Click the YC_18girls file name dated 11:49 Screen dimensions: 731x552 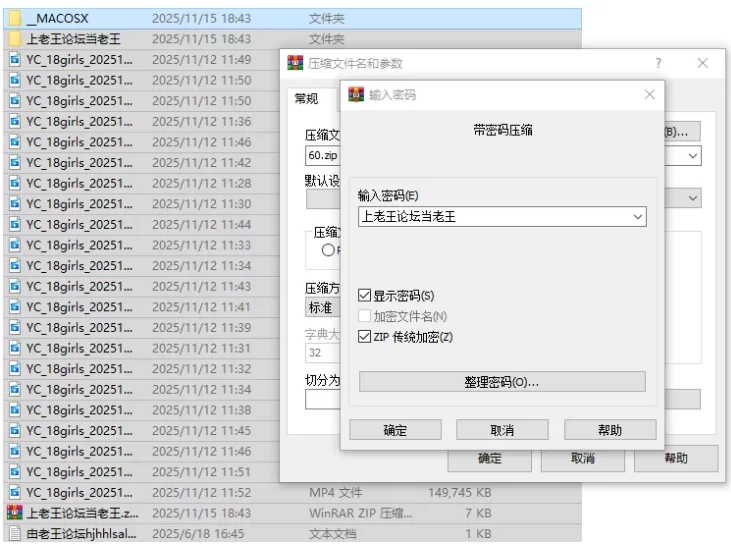coord(79,60)
